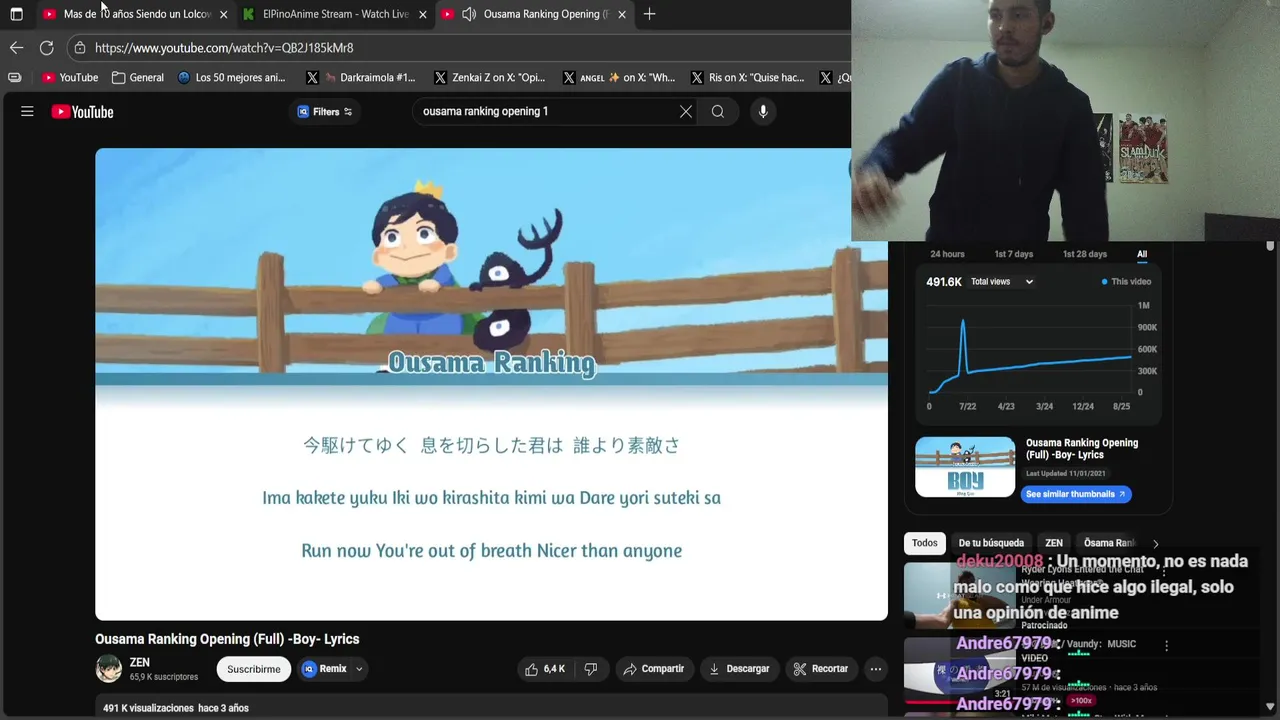Image resolution: width=1280 pixels, height=720 pixels.
Task: Open the Total views dropdown
Action: pos(1002,282)
